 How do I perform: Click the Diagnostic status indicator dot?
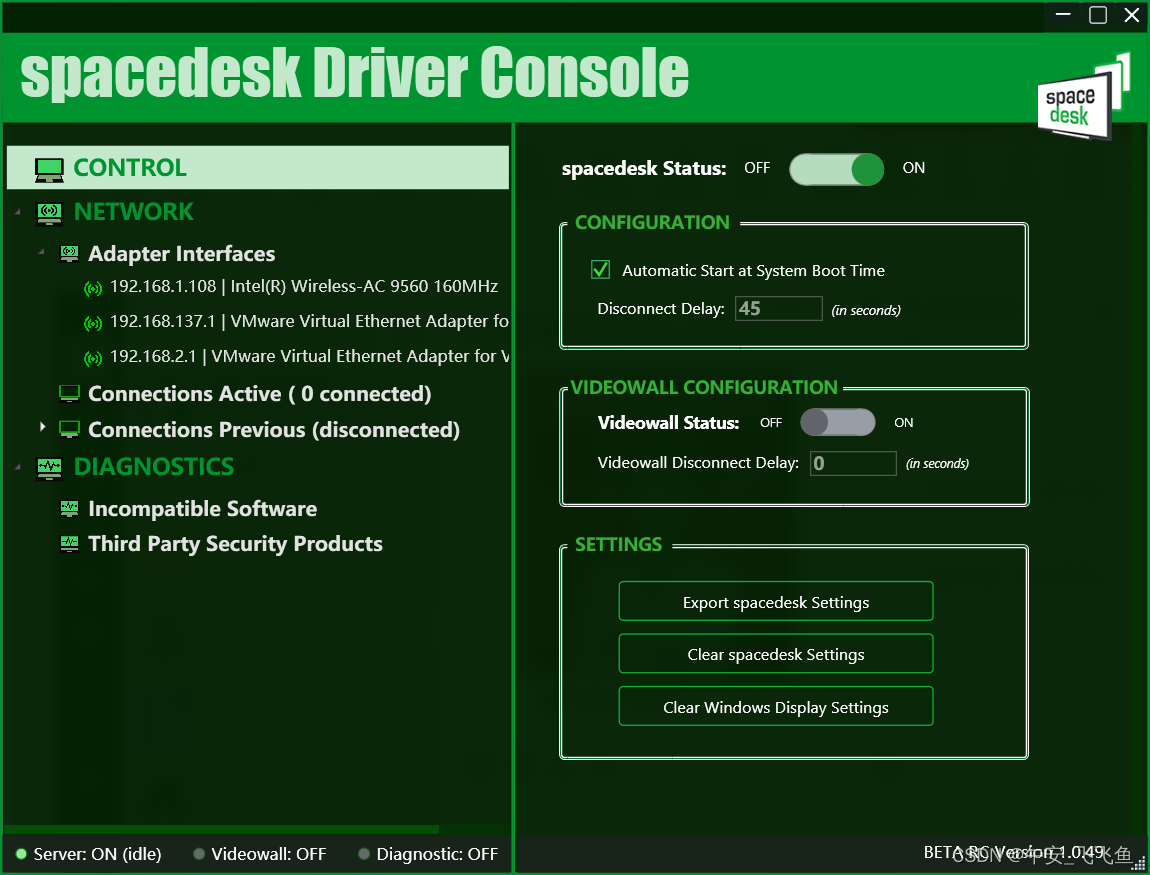[x=364, y=854]
